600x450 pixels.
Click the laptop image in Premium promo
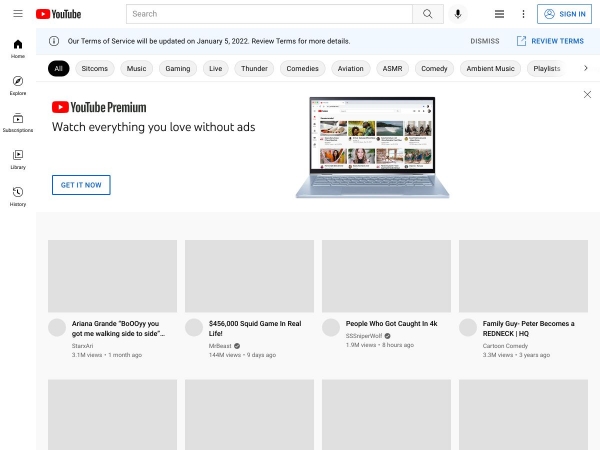[x=372, y=147]
